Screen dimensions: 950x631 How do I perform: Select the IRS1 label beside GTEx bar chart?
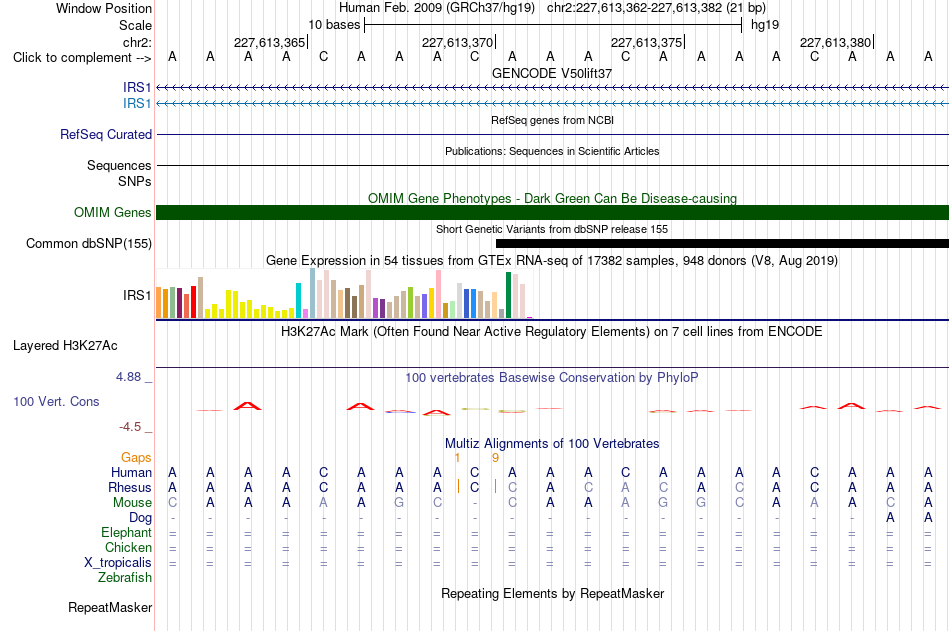[x=137, y=295]
